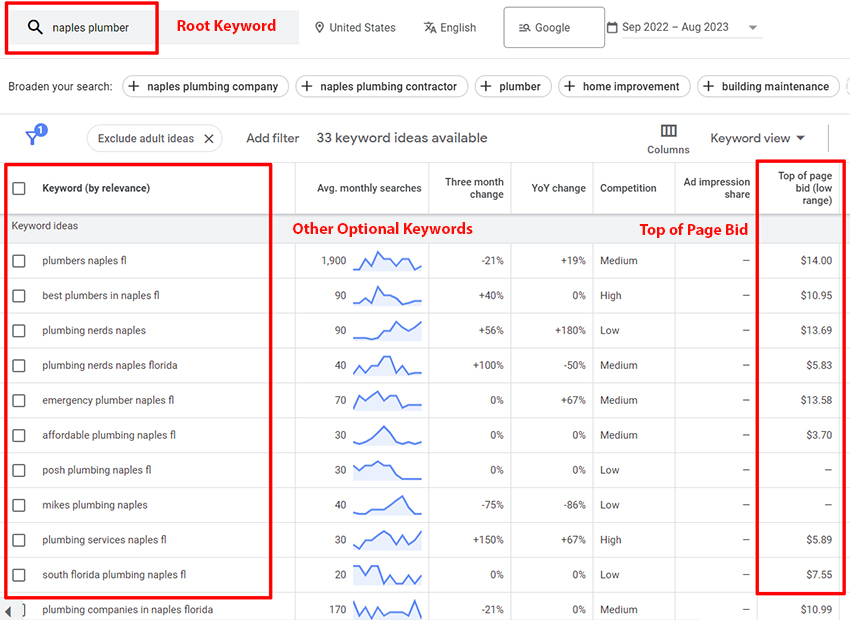Screen dimensions: 850x620
Task: Click the calendar icon by date range
Action: (612, 27)
